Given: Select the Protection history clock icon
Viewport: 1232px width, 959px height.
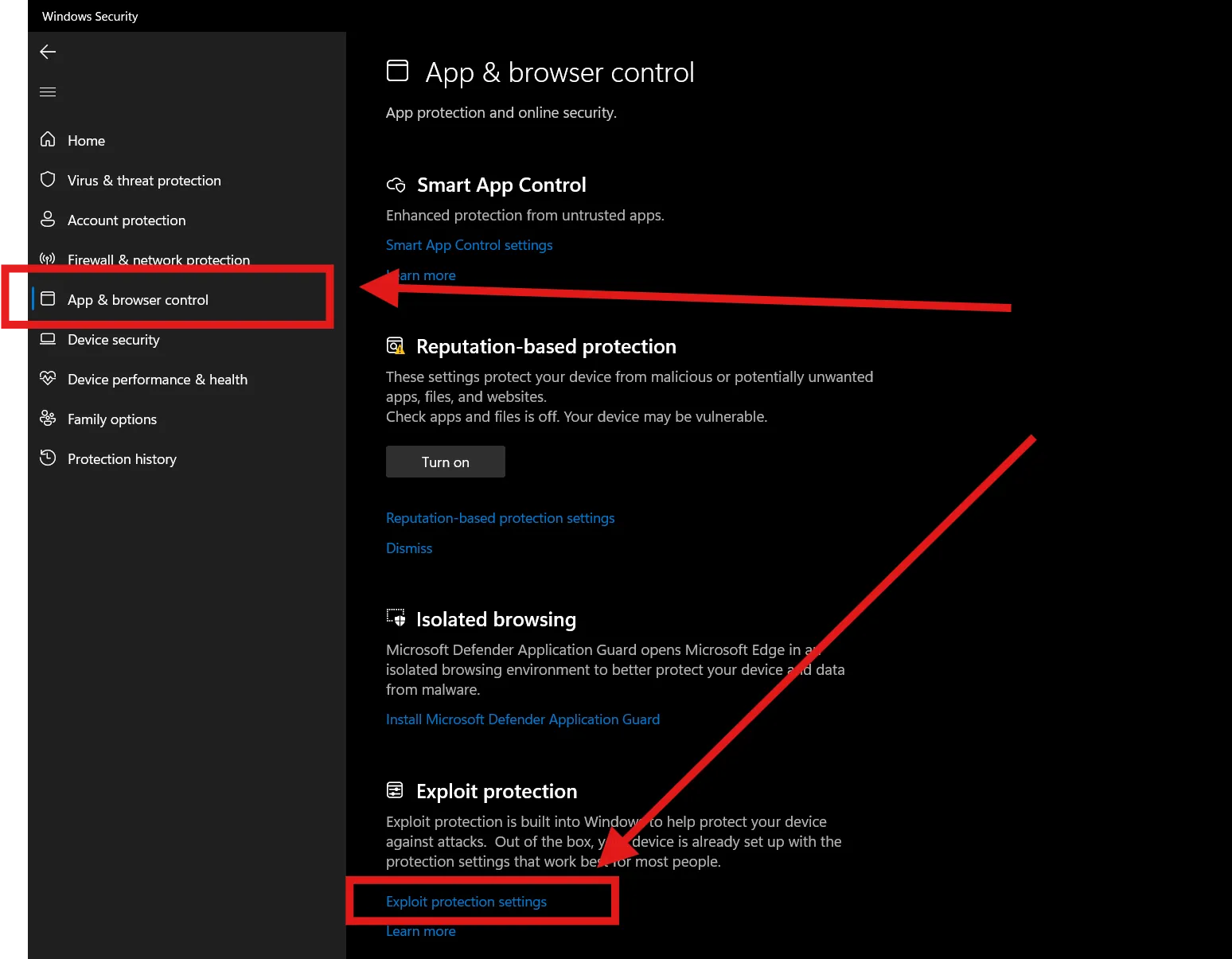Looking at the screenshot, I should click(48, 458).
